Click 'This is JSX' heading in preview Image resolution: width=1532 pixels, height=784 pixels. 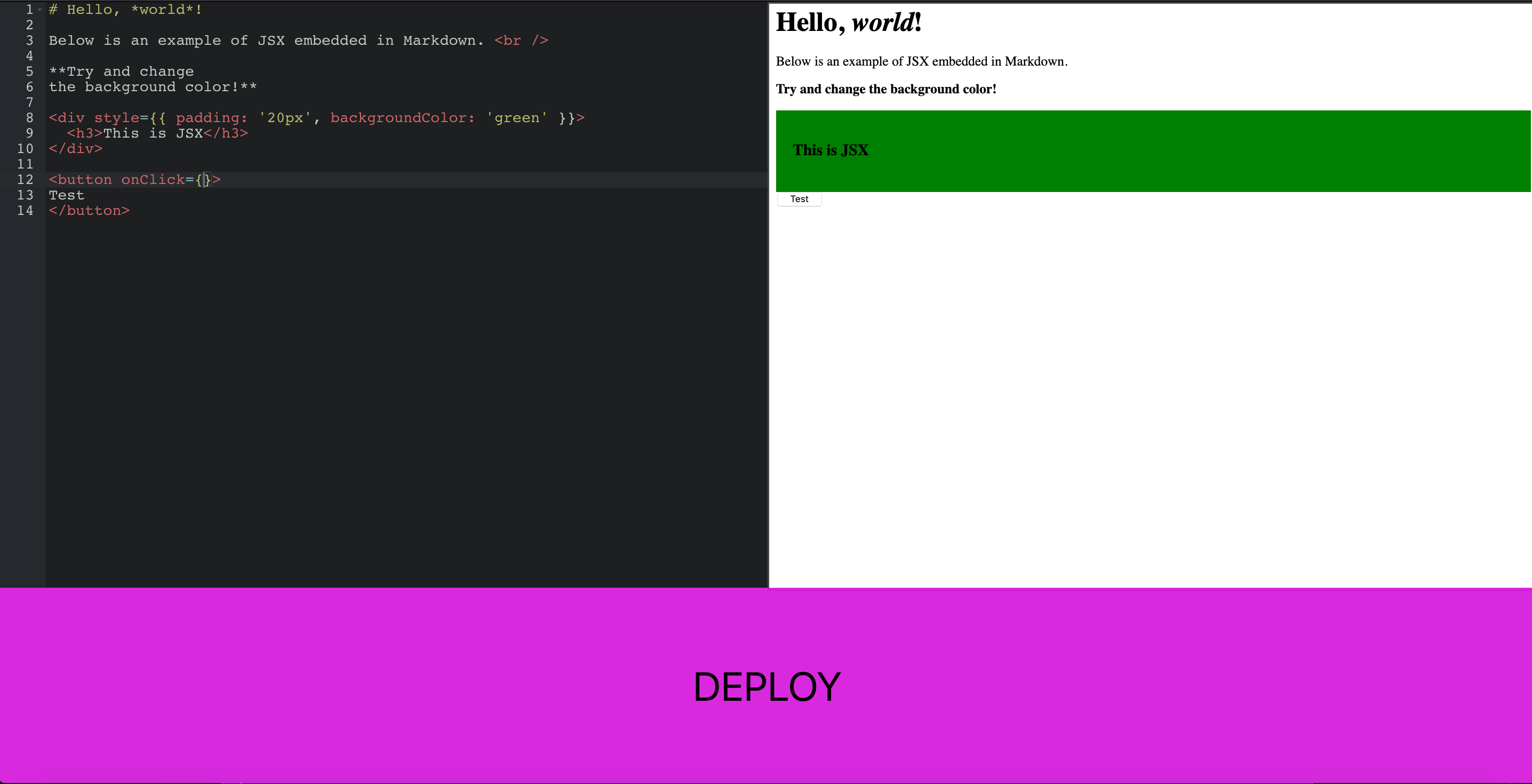point(830,150)
